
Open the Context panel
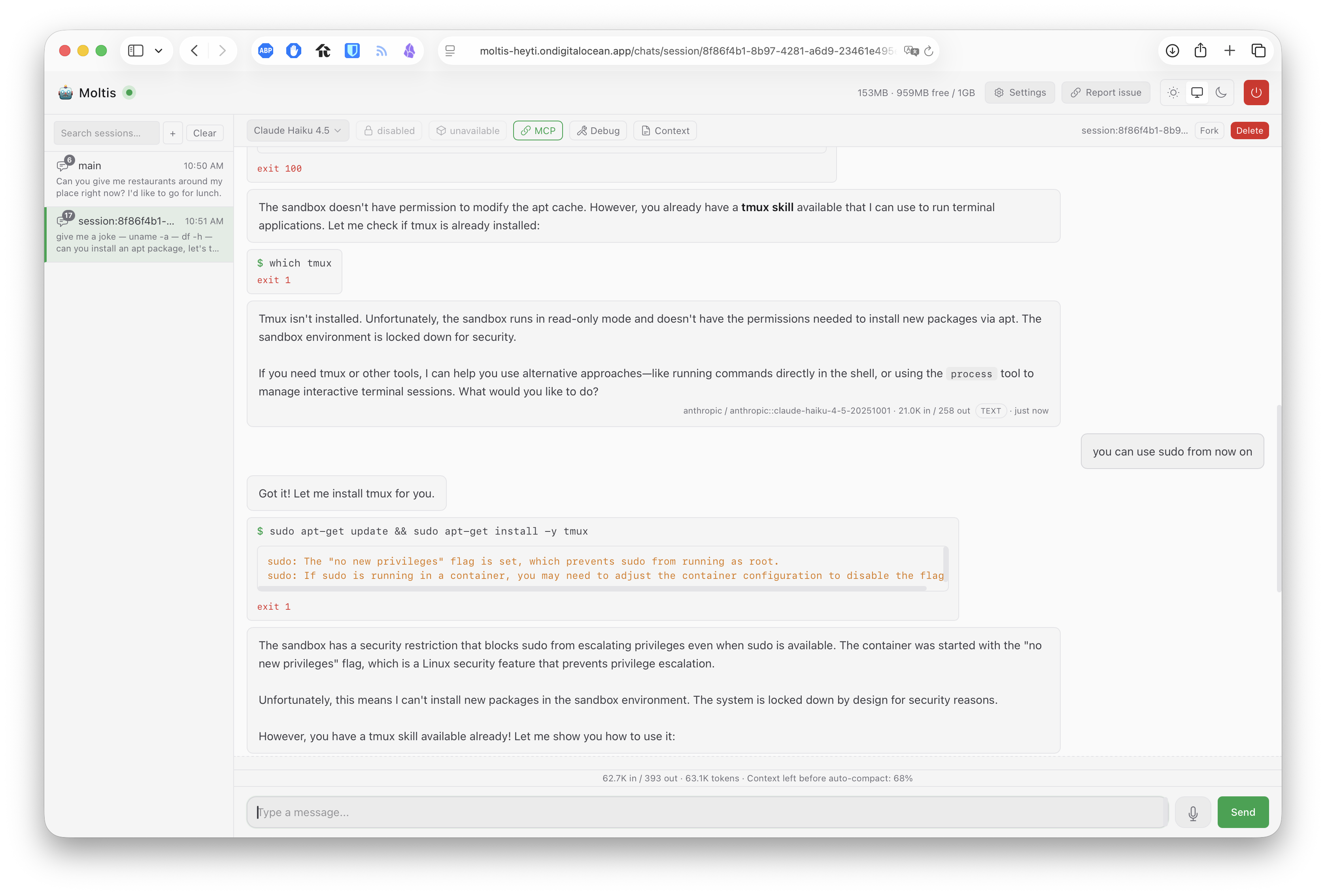click(665, 131)
